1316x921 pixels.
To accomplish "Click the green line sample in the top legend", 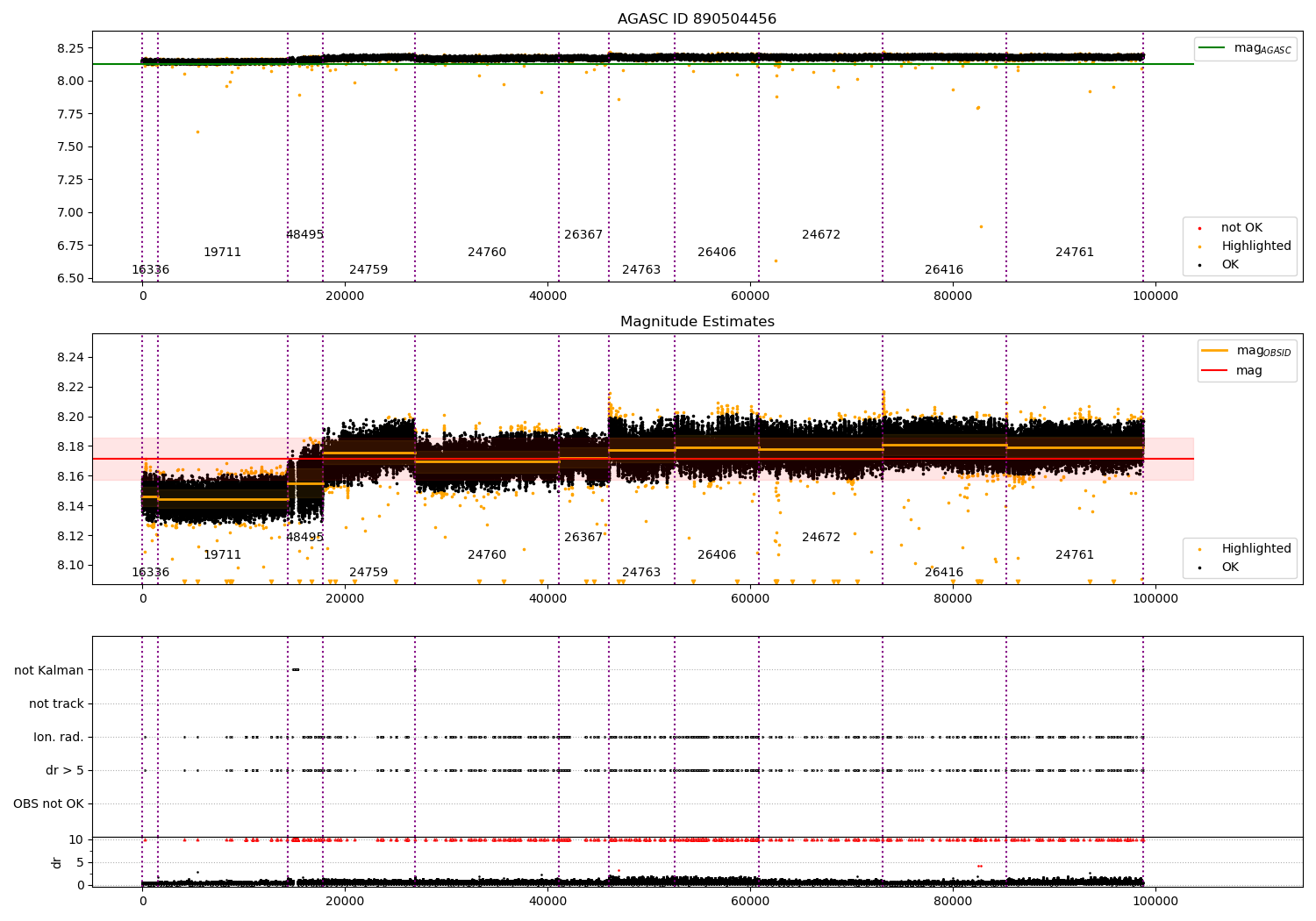I will [x=1212, y=48].
